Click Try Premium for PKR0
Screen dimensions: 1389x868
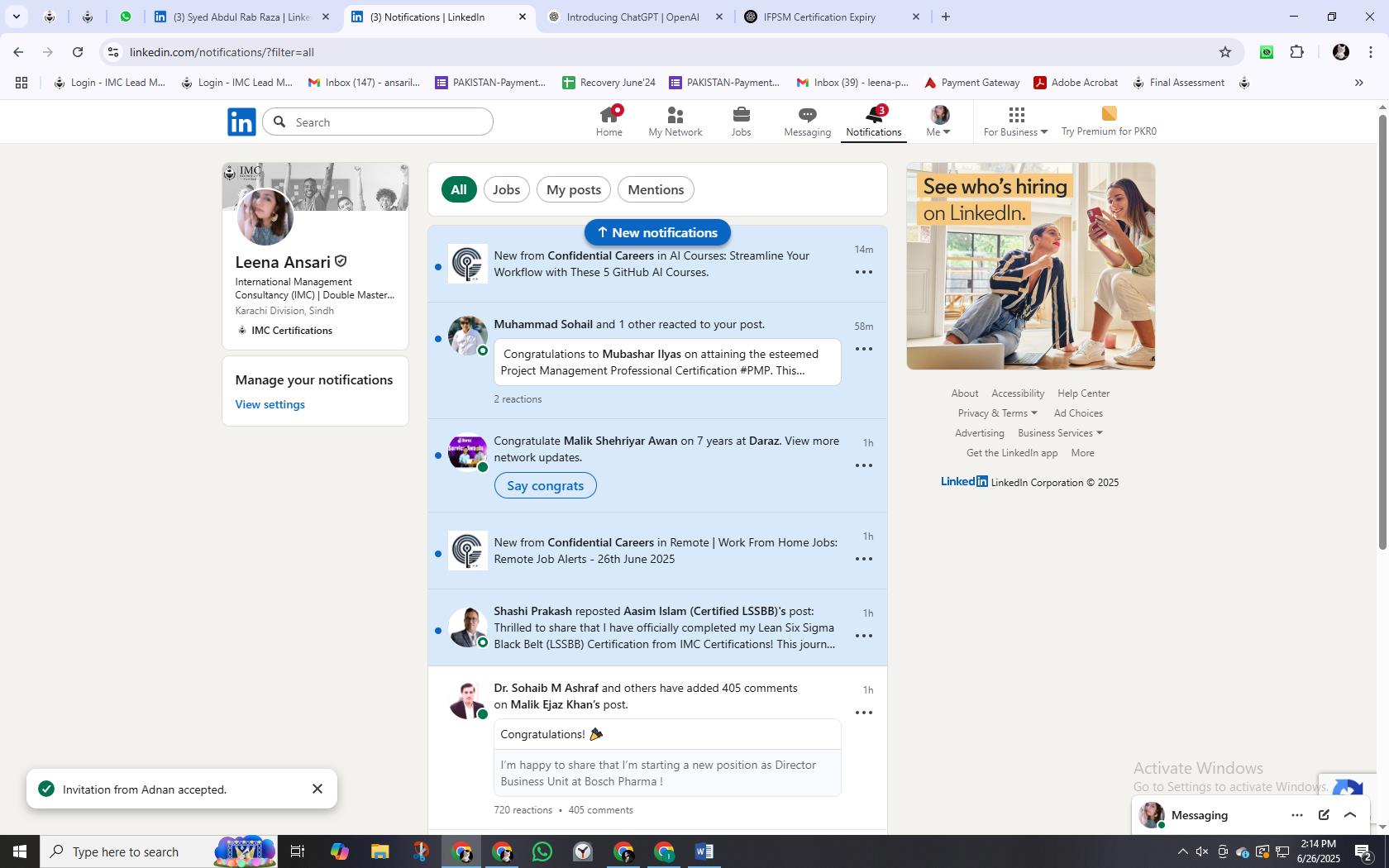pos(1109,121)
